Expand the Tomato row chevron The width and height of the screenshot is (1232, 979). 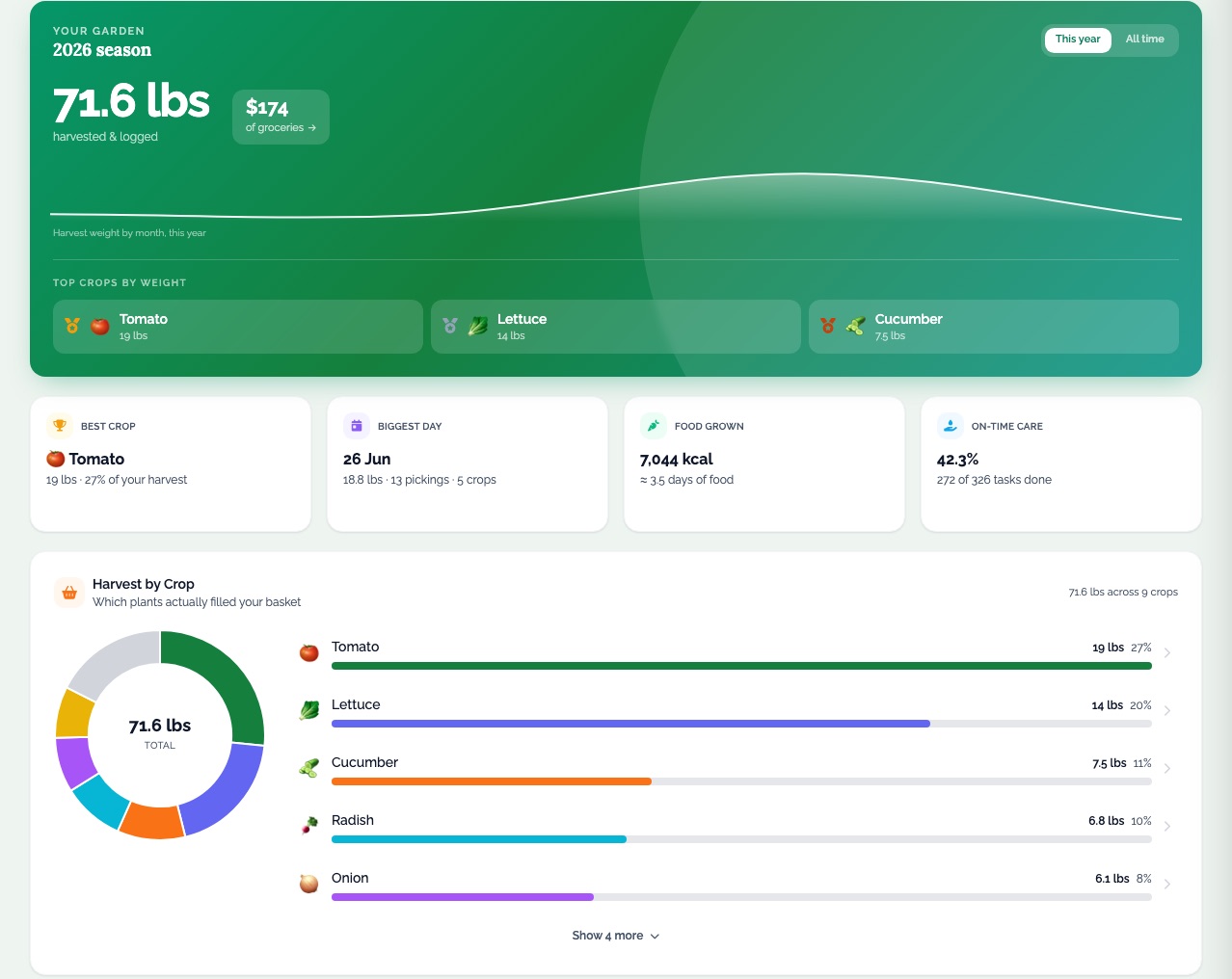[1167, 653]
